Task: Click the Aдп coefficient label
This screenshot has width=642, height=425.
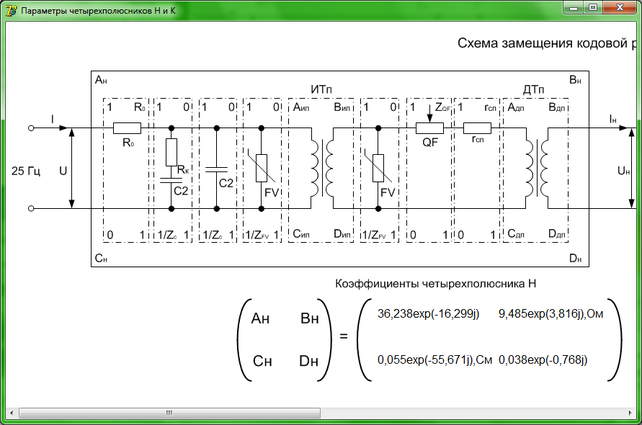Action: tap(516, 107)
